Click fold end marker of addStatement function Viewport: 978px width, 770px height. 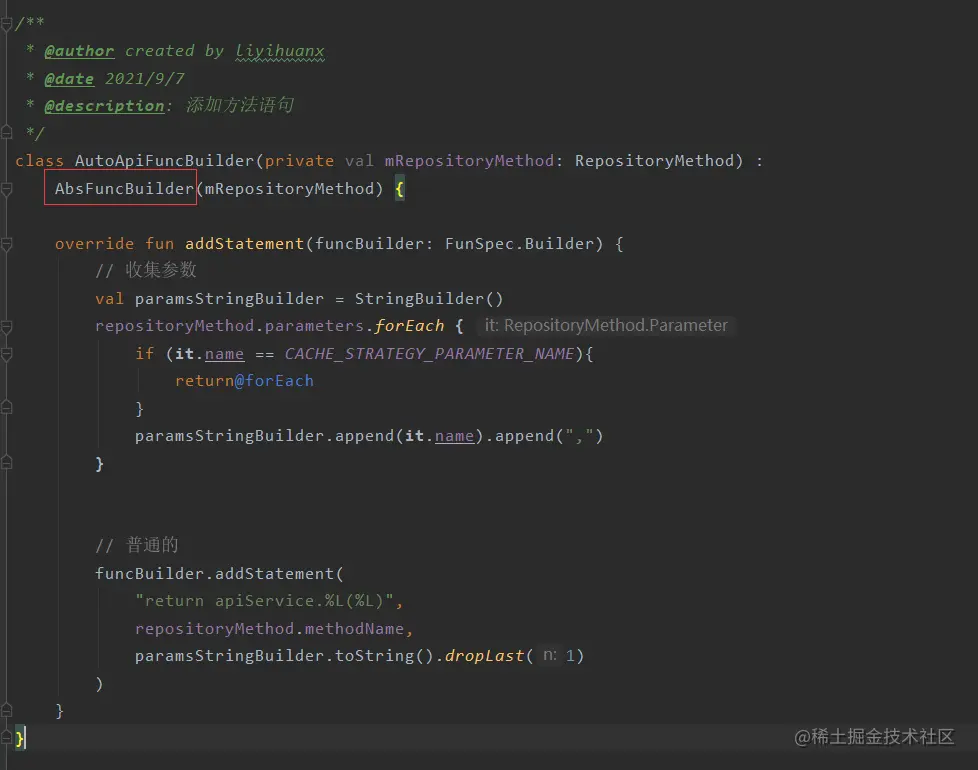click(x=6, y=710)
